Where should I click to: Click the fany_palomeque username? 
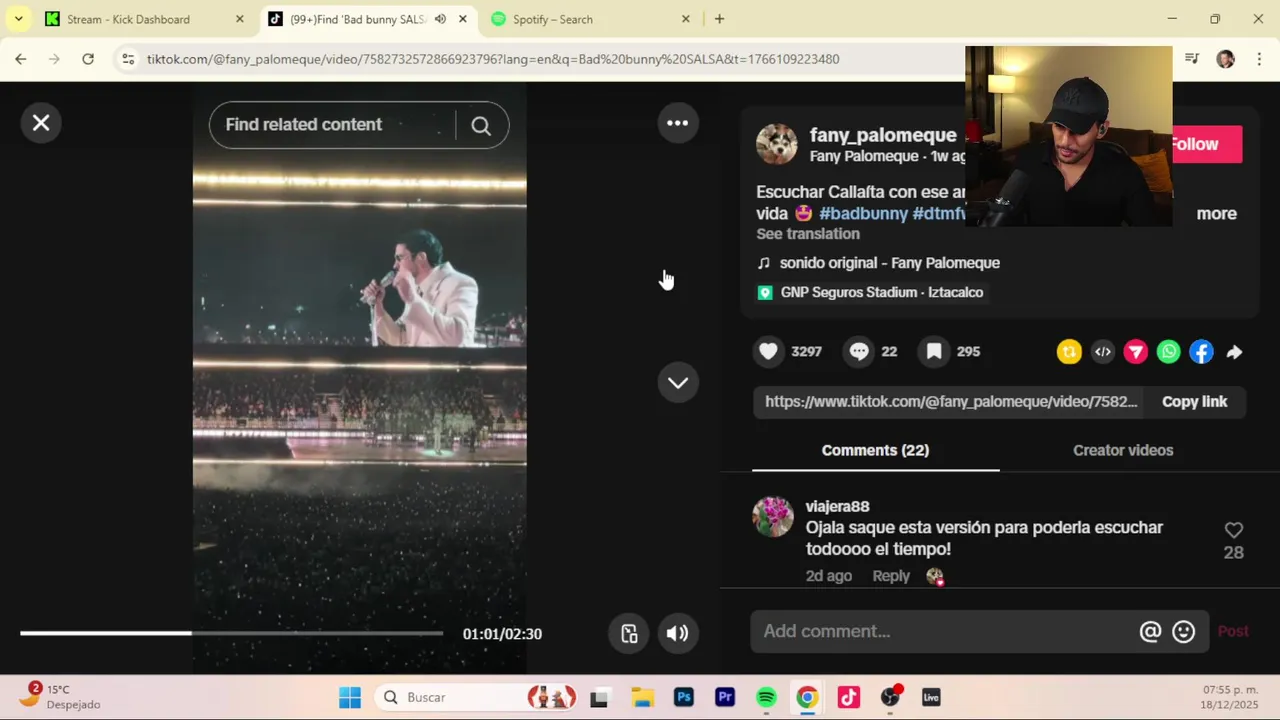[883, 135]
